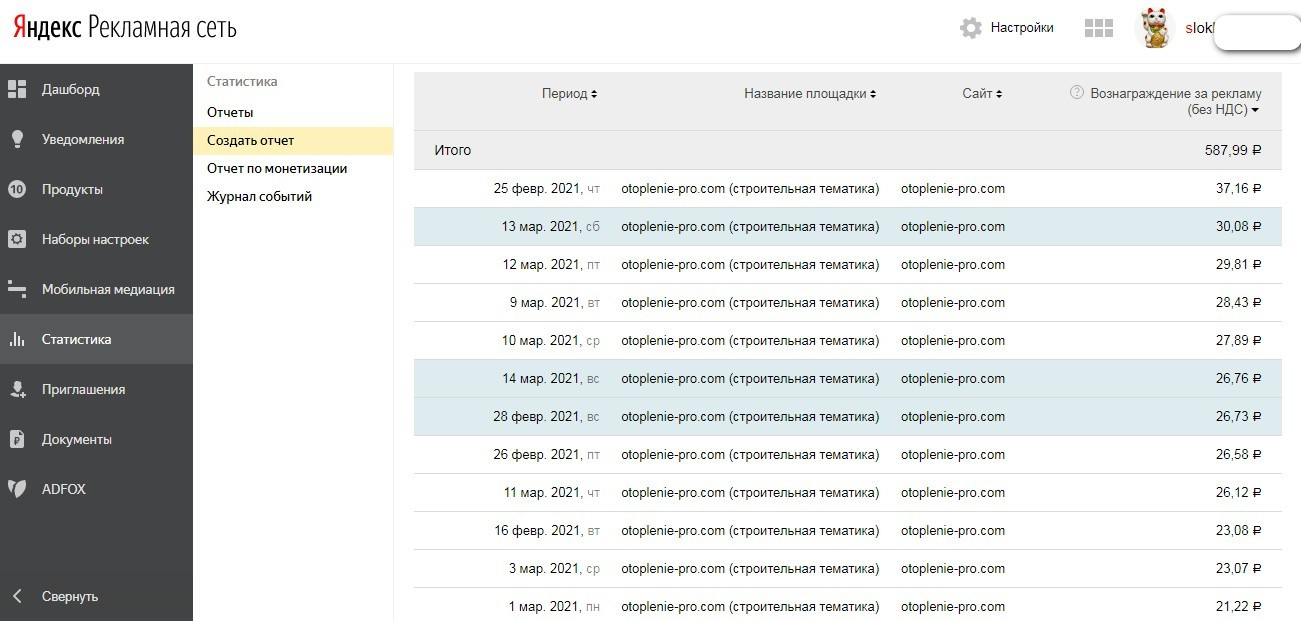The height and width of the screenshot is (621, 1301).
Task: Open Журнал событий link
Action: pyautogui.click(x=259, y=196)
